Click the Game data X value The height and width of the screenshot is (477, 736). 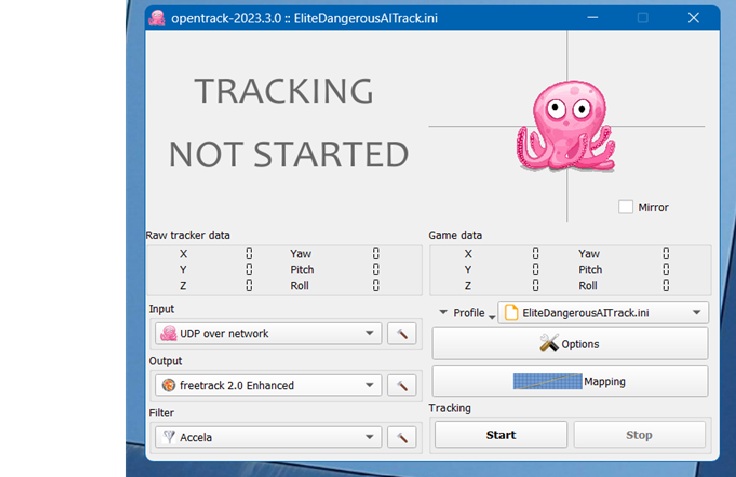536,254
